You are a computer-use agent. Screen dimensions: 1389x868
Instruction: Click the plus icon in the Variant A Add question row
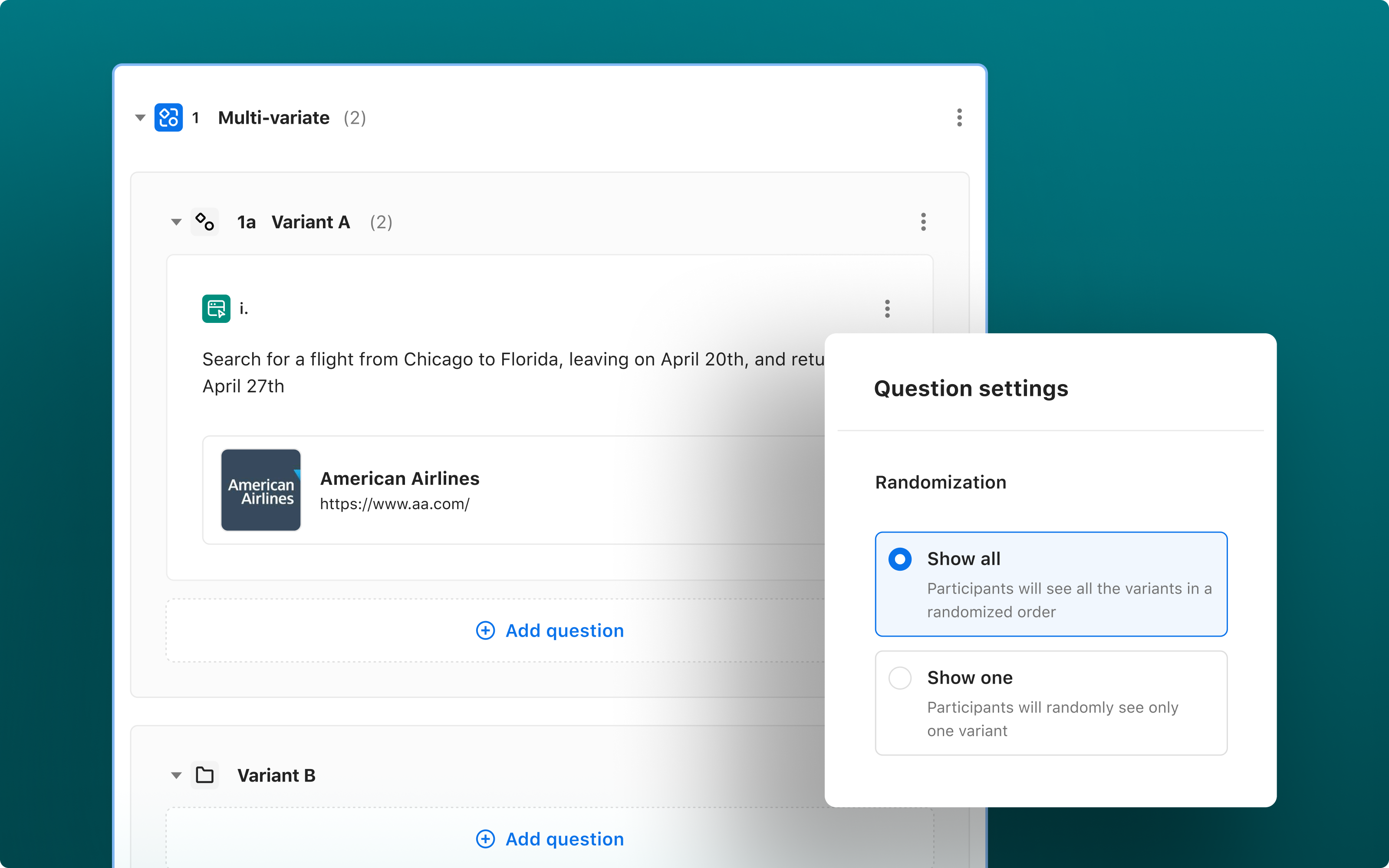tap(485, 630)
